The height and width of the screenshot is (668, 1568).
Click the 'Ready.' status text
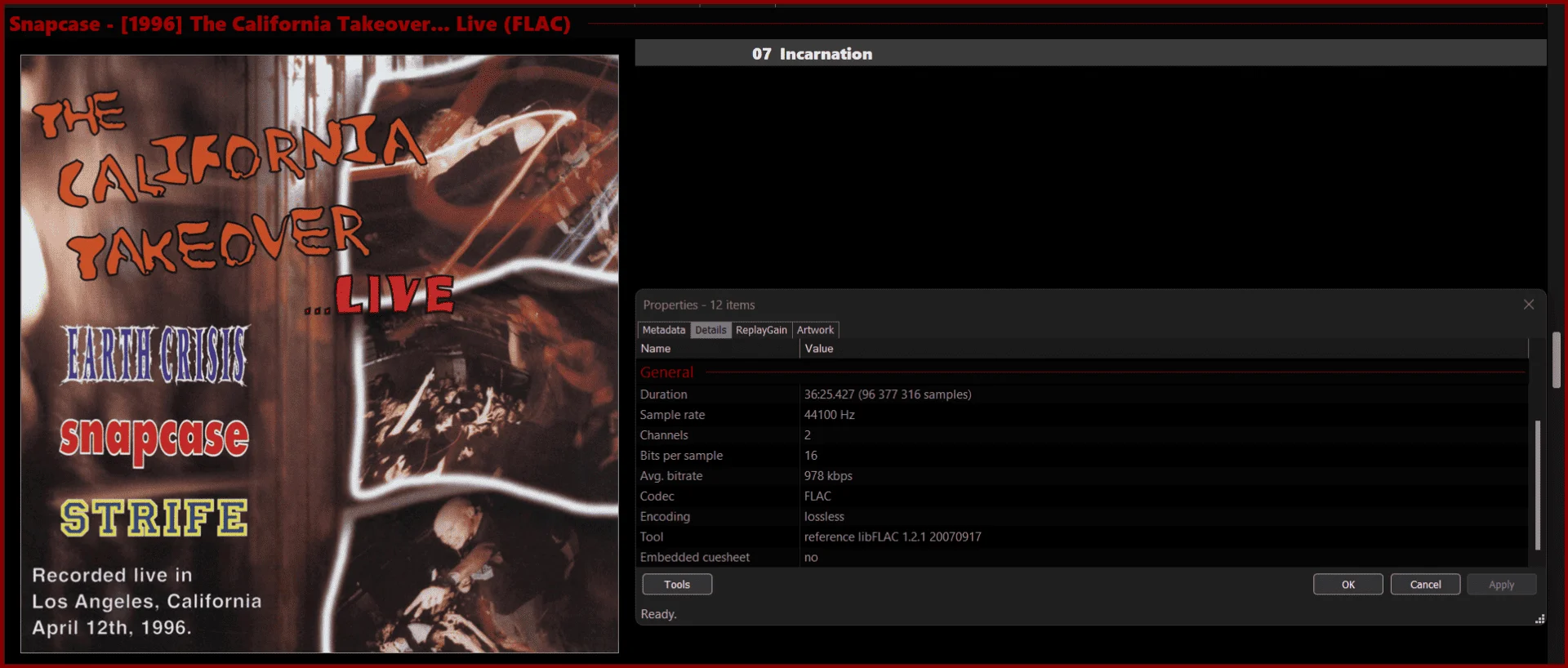coord(658,614)
